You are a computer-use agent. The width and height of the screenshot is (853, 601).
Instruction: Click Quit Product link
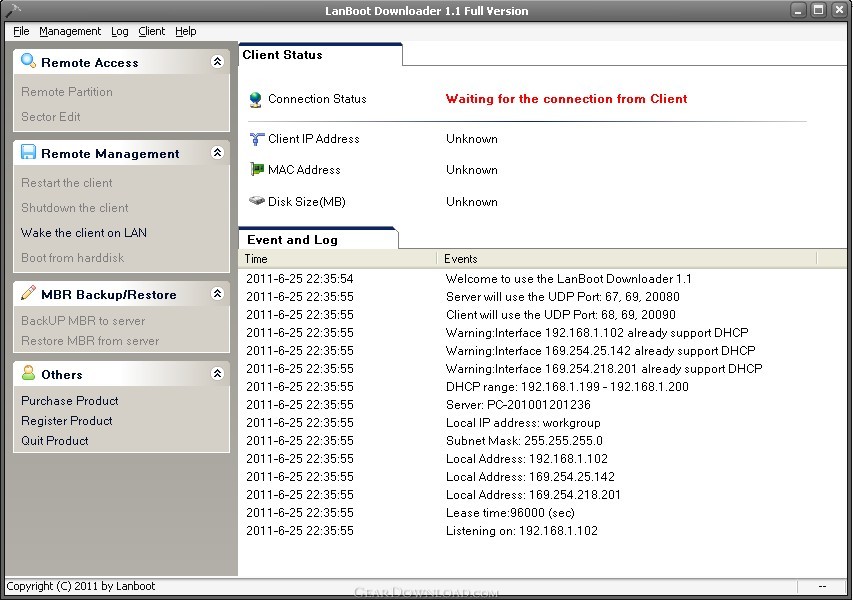54,441
